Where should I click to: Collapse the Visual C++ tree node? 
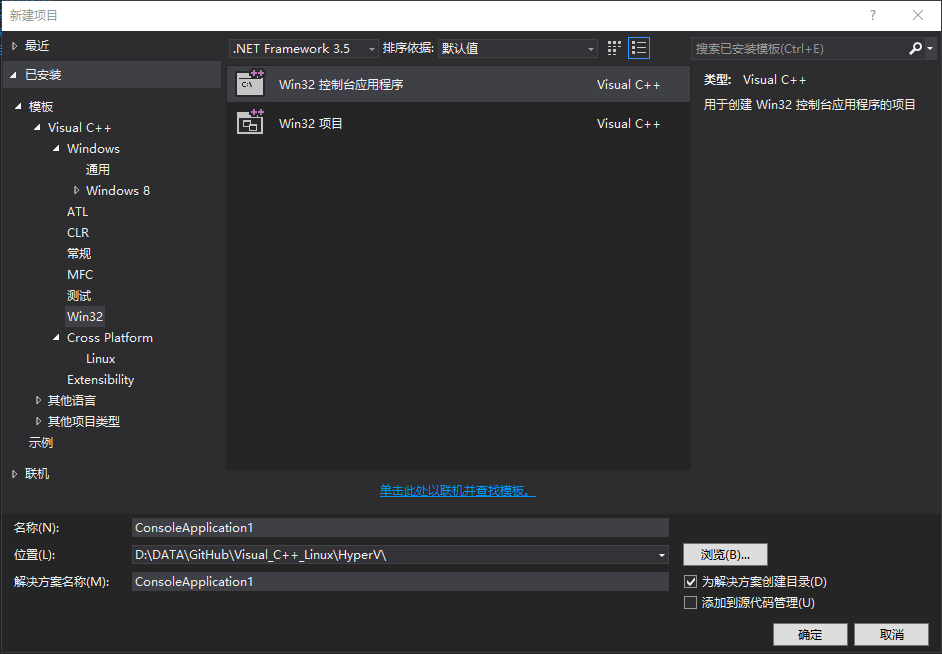click(x=37, y=127)
